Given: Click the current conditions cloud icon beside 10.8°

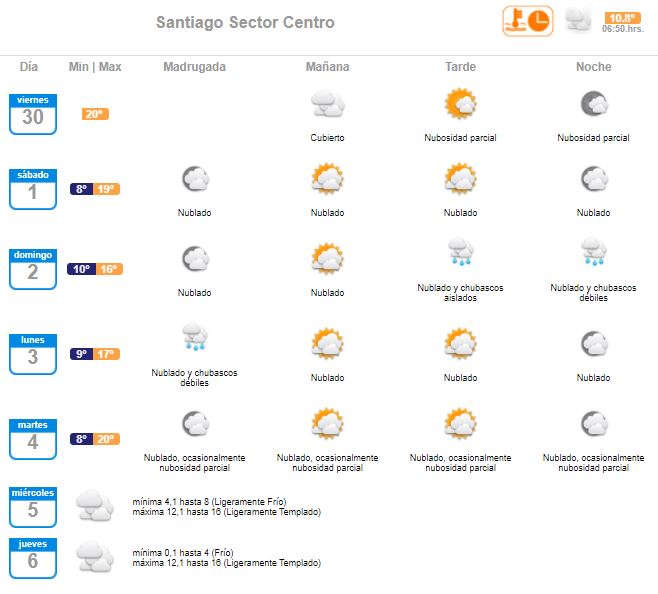Looking at the screenshot, I should coord(578,20).
